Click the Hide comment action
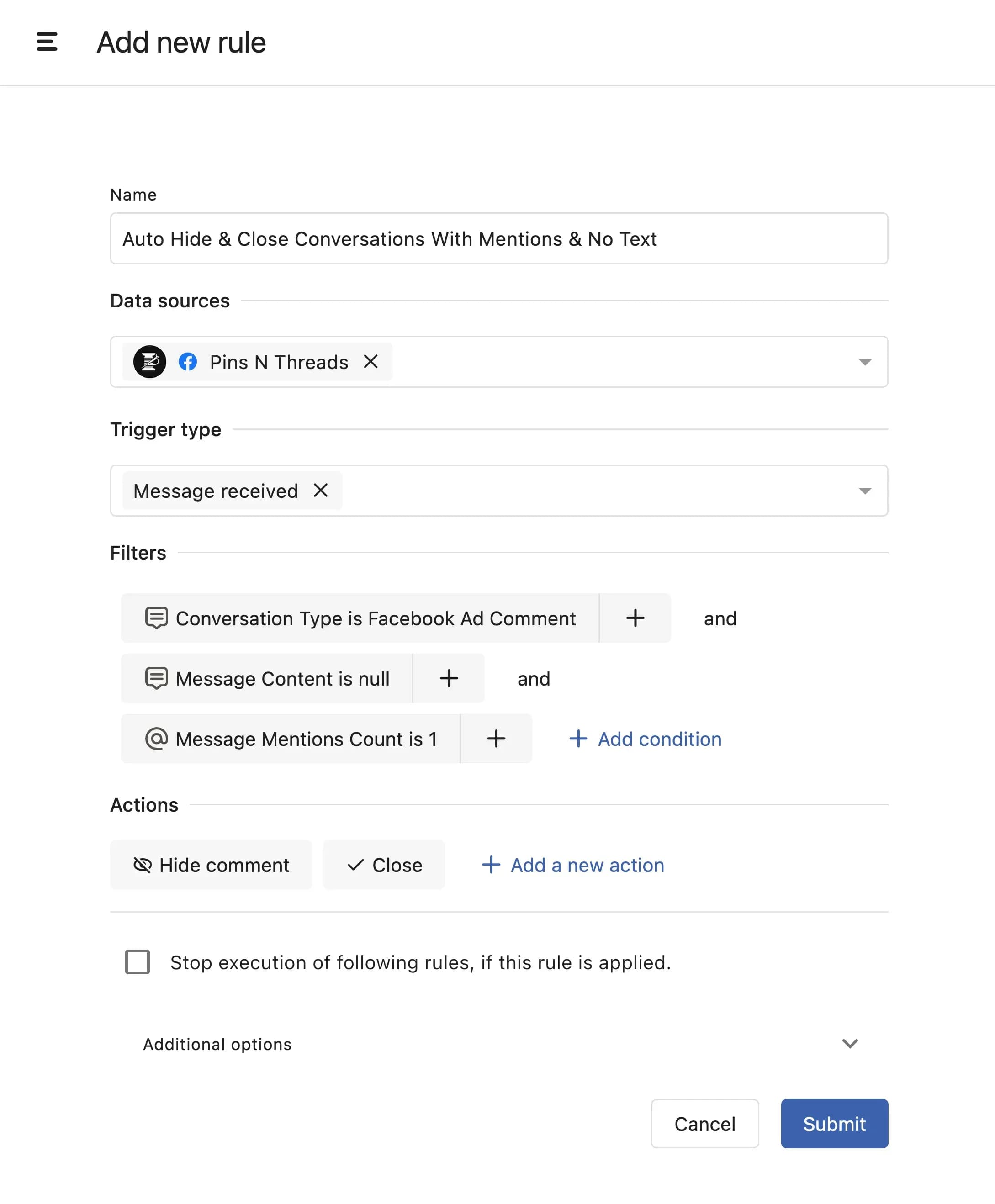The width and height of the screenshot is (995, 1204). point(211,865)
